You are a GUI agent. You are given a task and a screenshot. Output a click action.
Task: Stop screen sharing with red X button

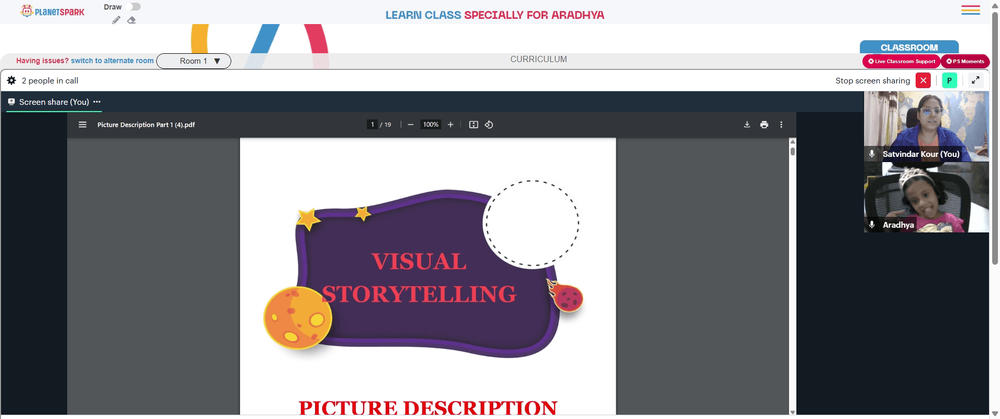[923, 80]
